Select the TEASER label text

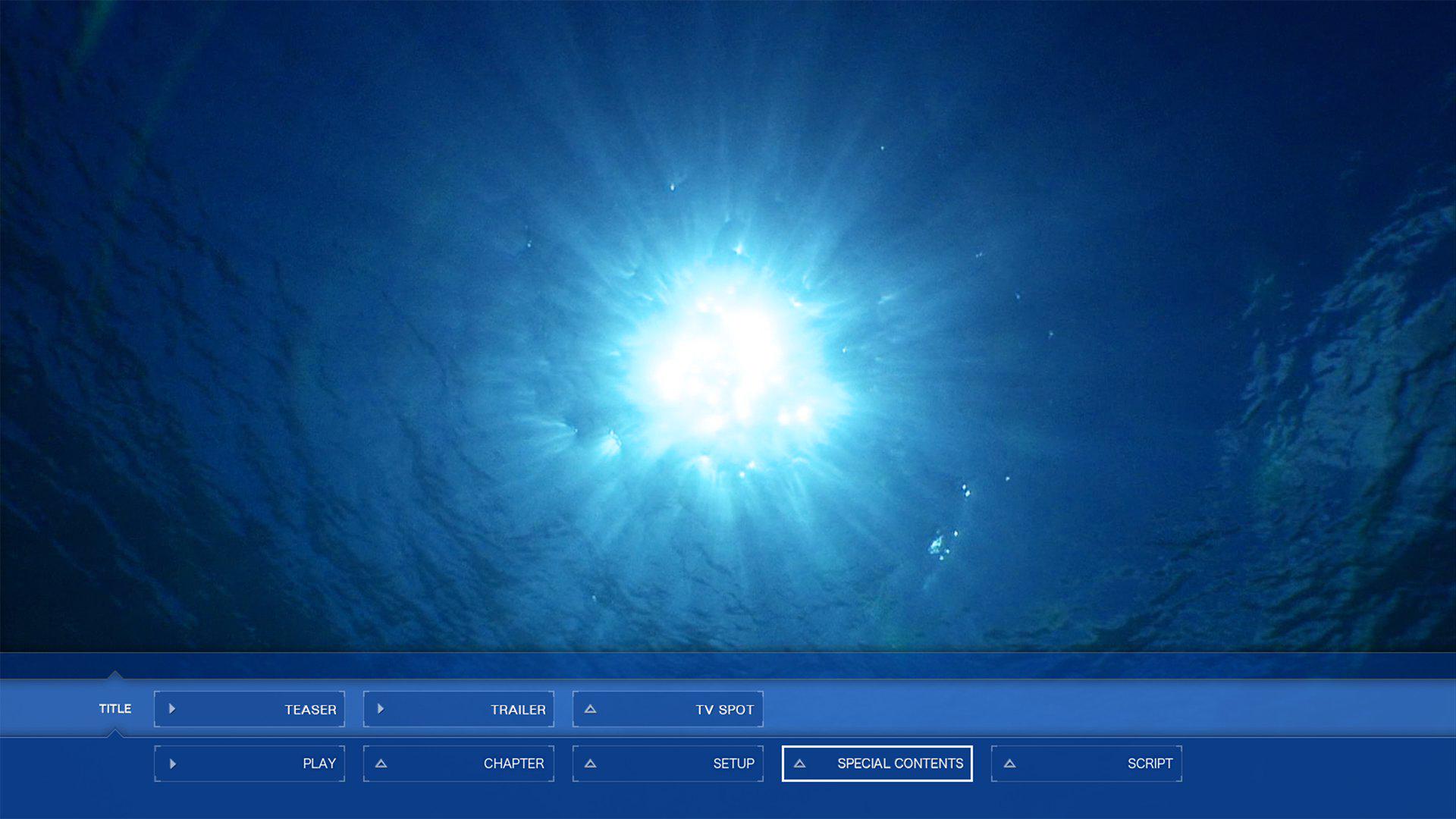coord(310,710)
